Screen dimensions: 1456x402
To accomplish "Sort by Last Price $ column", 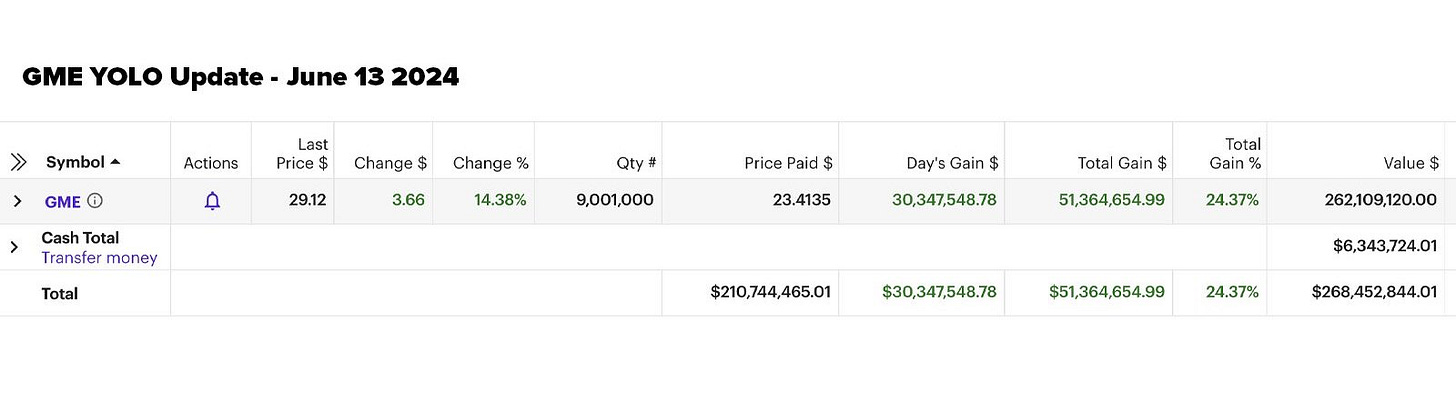I will click(x=302, y=153).
